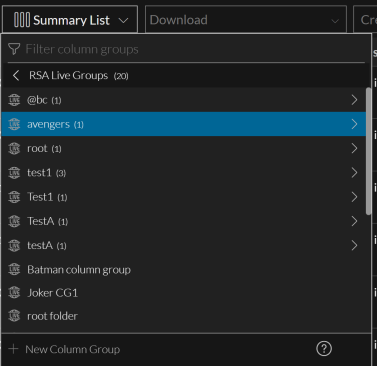This screenshot has width=377, height=366.
Task: Open help with the question mark icon
Action: click(324, 349)
